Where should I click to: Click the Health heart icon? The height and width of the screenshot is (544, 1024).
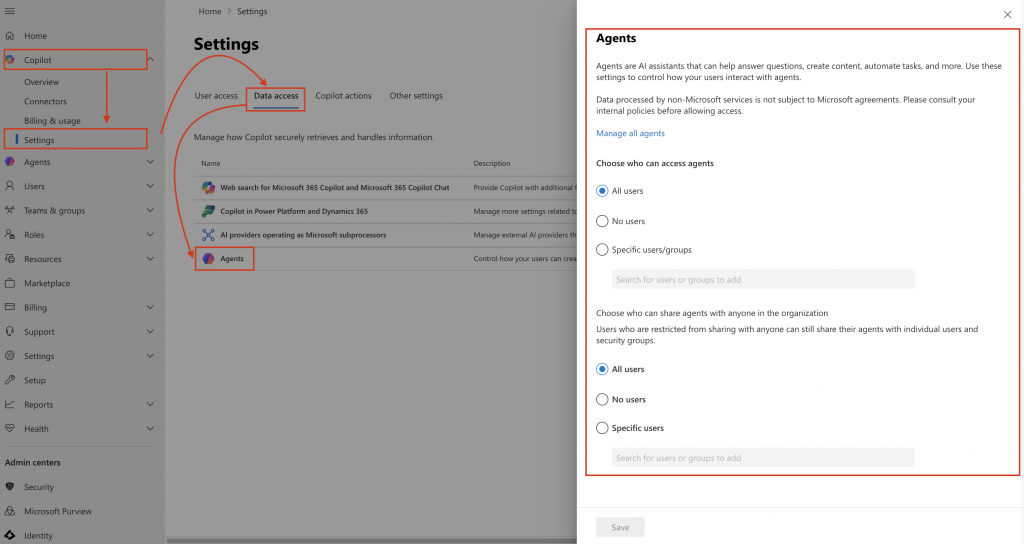(x=10, y=429)
